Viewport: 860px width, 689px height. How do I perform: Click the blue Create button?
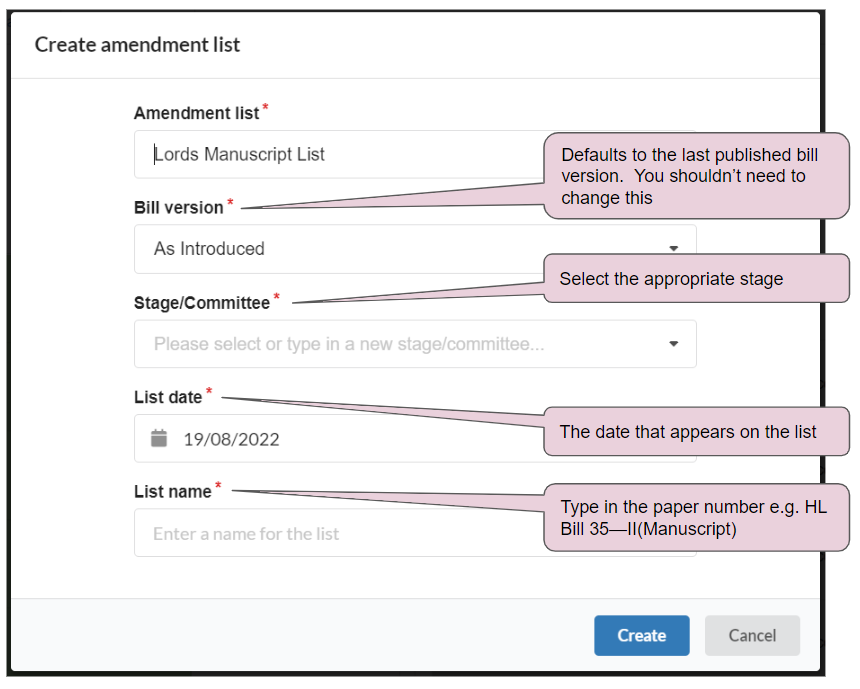[642, 635]
